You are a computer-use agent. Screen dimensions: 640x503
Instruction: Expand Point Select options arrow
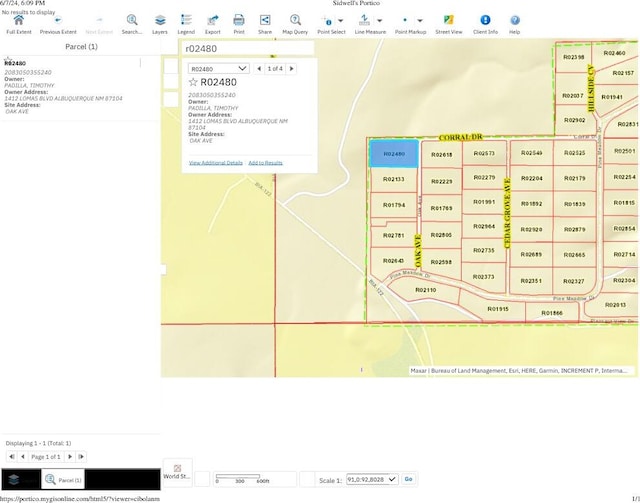click(341, 20)
